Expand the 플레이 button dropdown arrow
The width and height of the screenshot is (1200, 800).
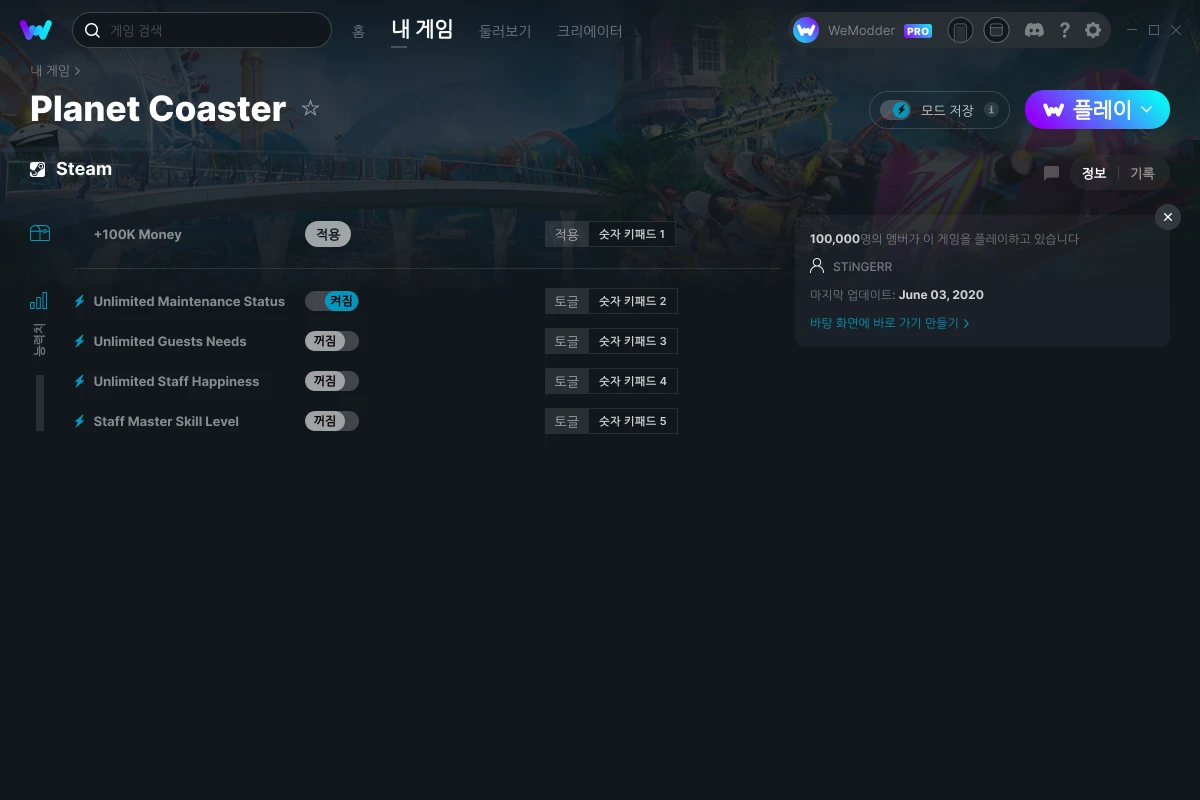pyautogui.click(x=1147, y=110)
